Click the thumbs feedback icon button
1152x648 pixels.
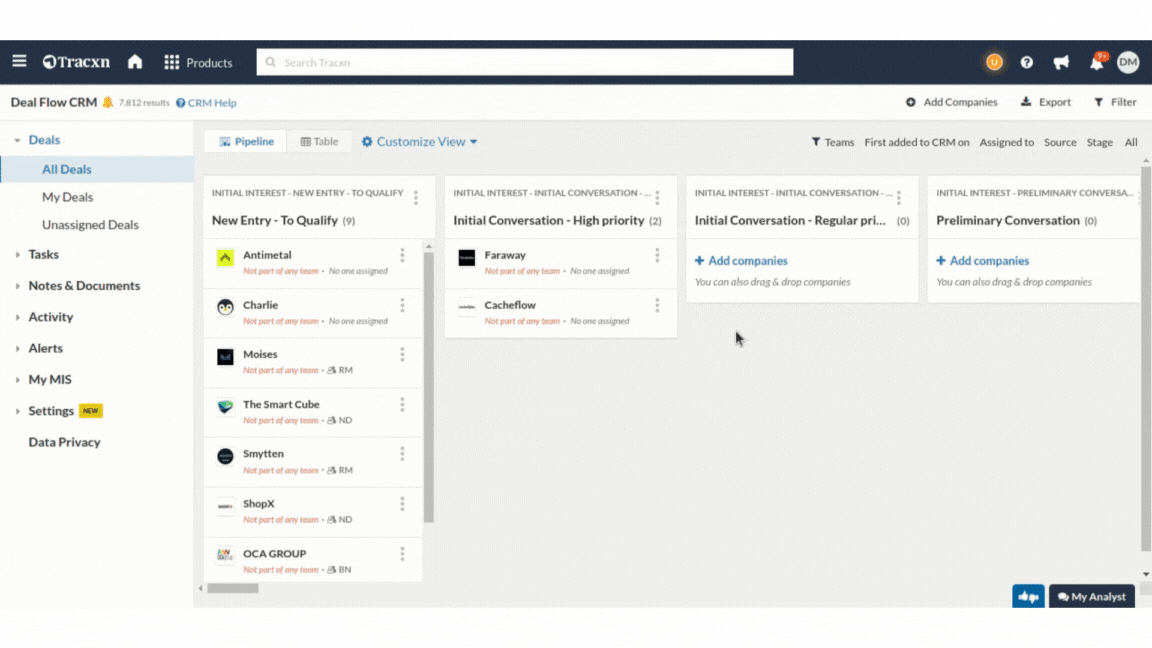click(x=1028, y=597)
